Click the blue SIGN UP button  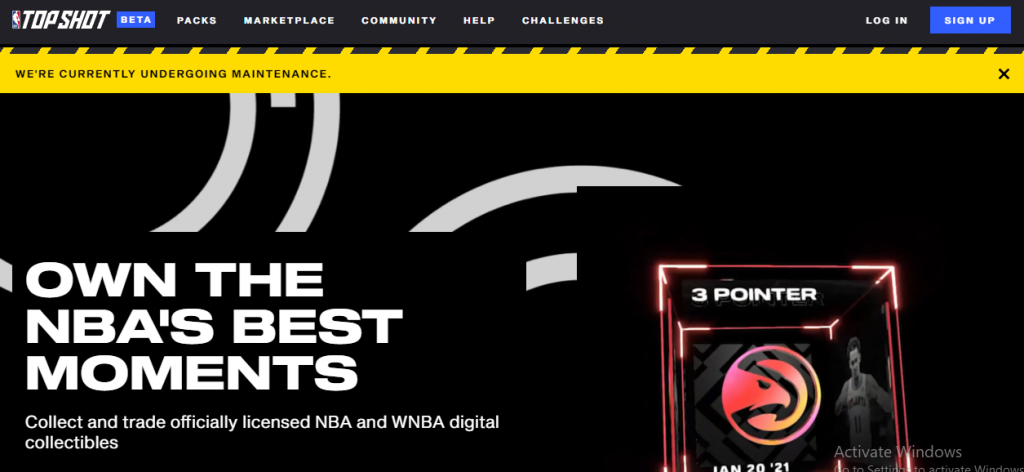click(970, 20)
